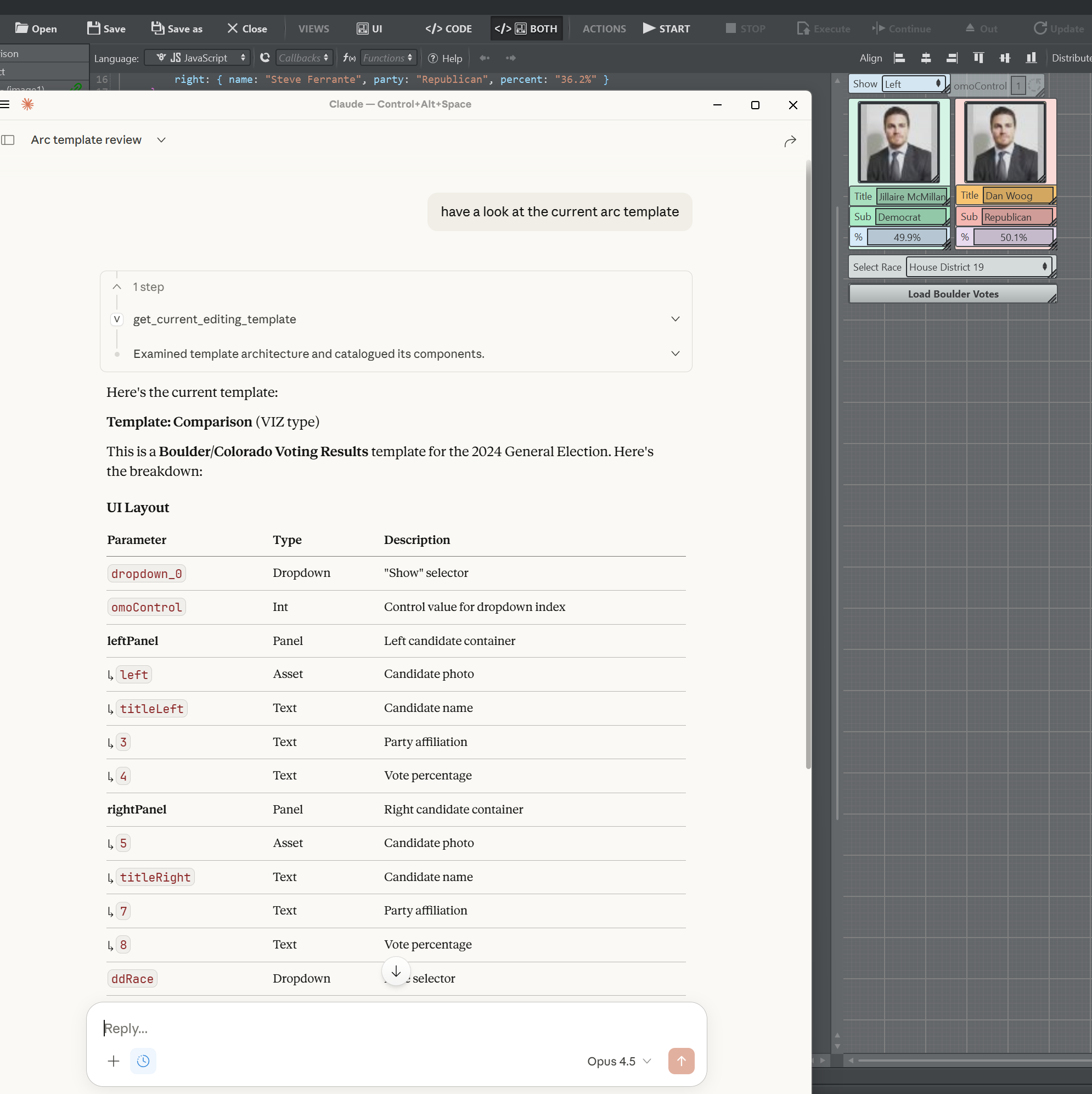Expand the get_current_editing_template step
1092x1094 pixels.
[x=675, y=319]
